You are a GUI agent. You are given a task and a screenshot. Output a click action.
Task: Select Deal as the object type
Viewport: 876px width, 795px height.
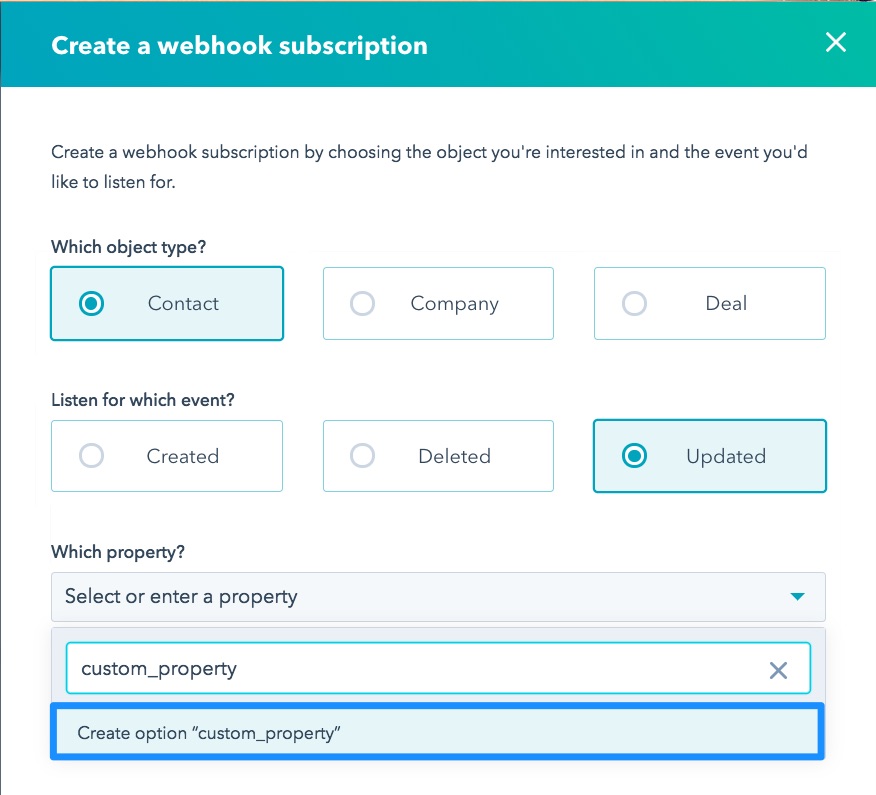[709, 303]
